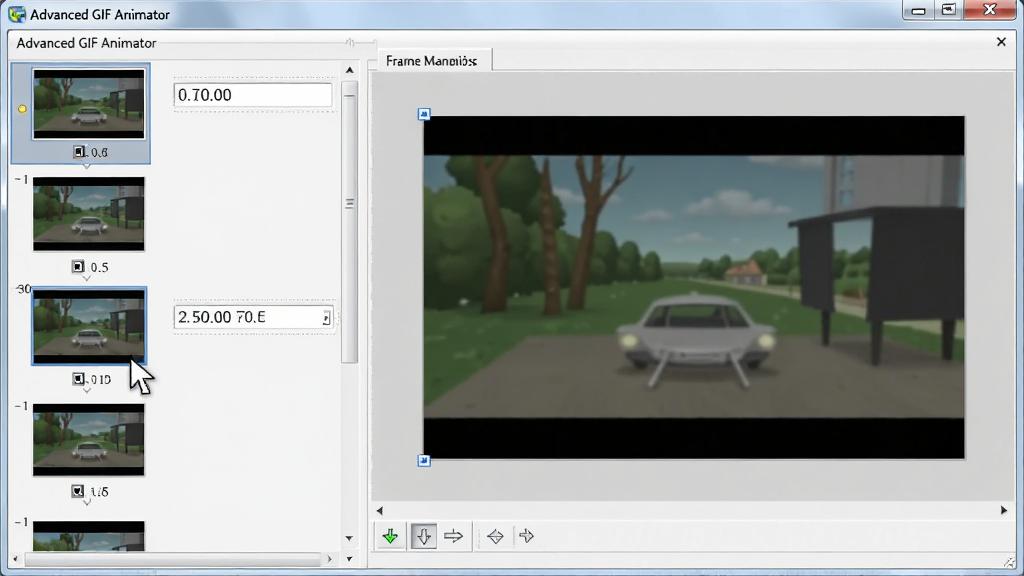Expand the chevron below the fourth frame's label
1024x576 pixels.
click(x=87, y=503)
